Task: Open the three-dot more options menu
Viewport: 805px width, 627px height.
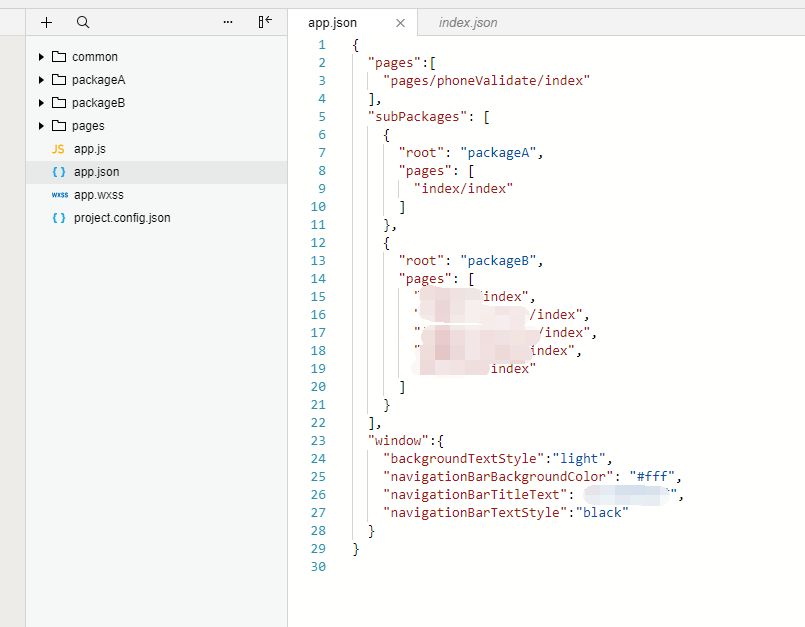Action: click(228, 22)
